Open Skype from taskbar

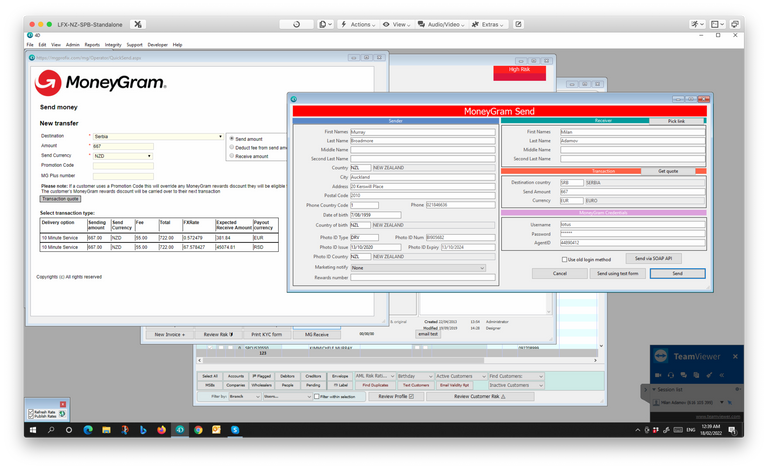click(235, 430)
